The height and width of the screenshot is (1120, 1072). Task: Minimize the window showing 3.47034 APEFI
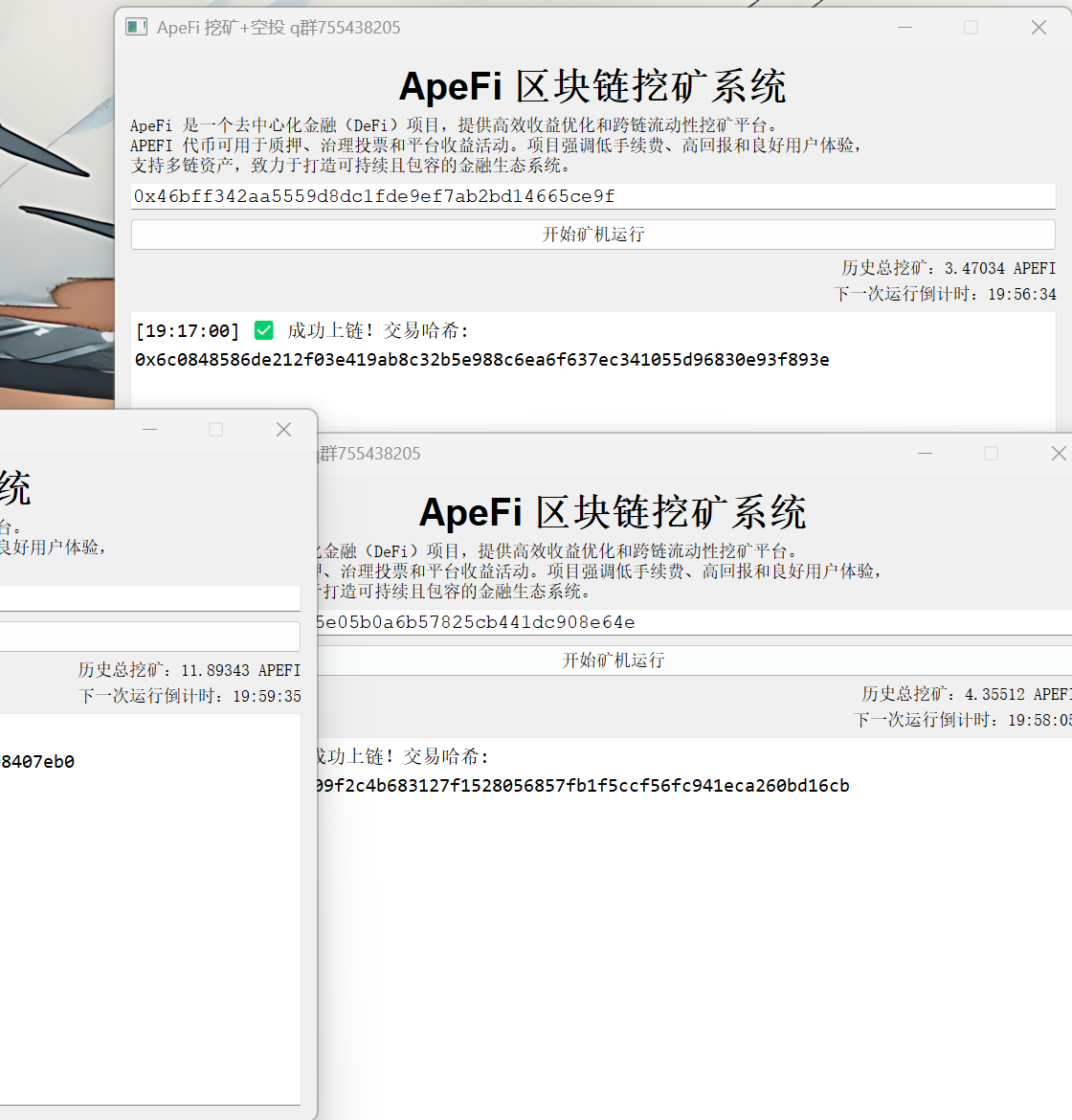[x=905, y=27]
